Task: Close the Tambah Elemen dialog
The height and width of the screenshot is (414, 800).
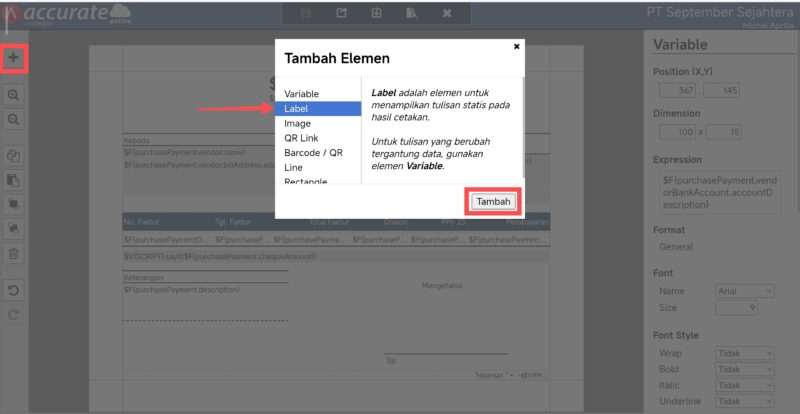Action: click(516, 46)
